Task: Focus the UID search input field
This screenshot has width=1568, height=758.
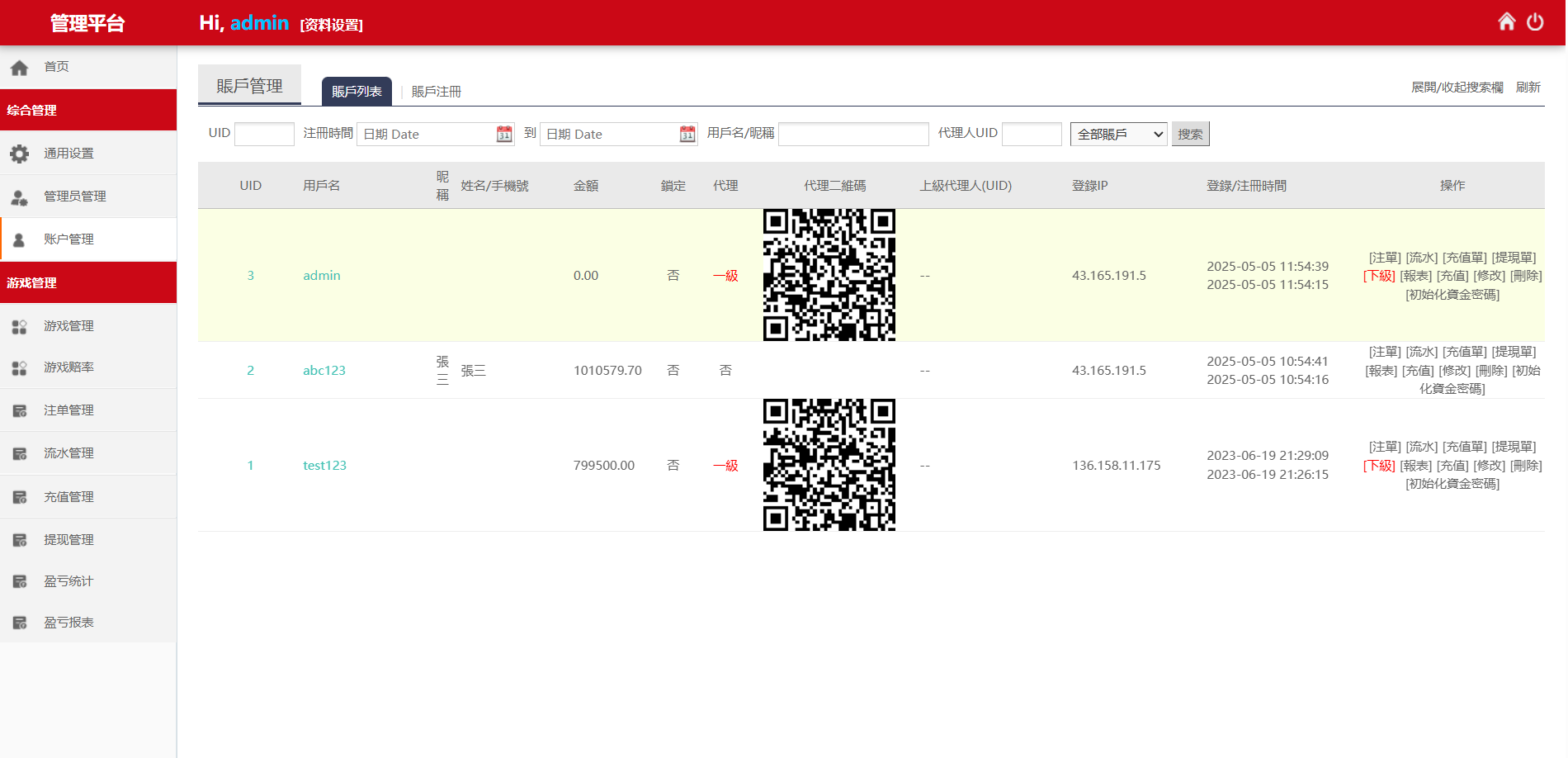Action: click(264, 134)
